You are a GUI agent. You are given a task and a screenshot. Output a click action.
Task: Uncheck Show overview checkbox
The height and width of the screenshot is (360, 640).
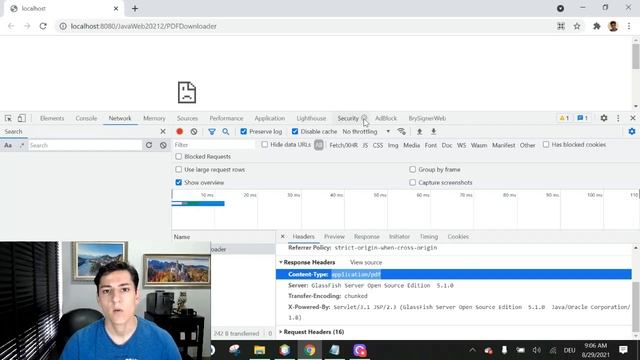point(179,182)
